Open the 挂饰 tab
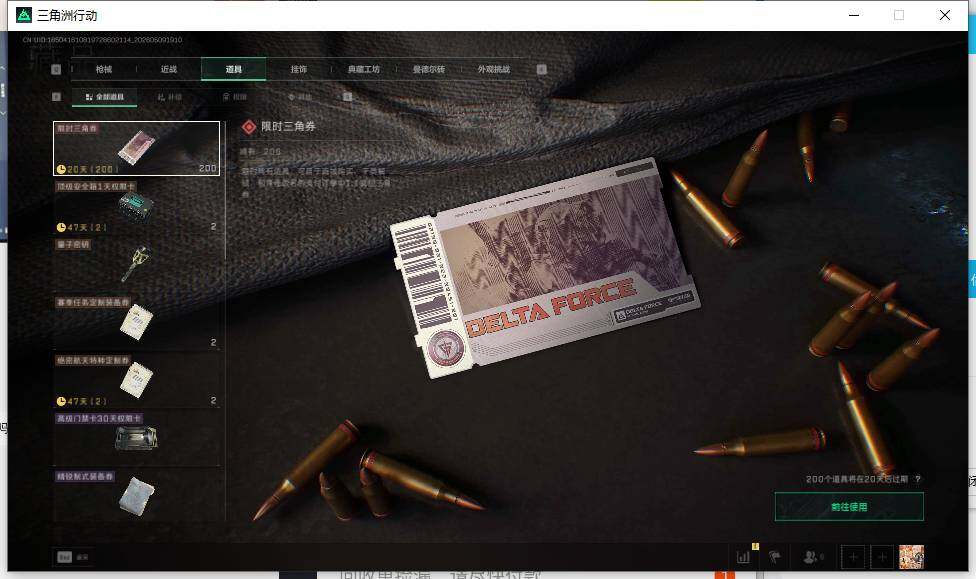 pyautogui.click(x=299, y=69)
